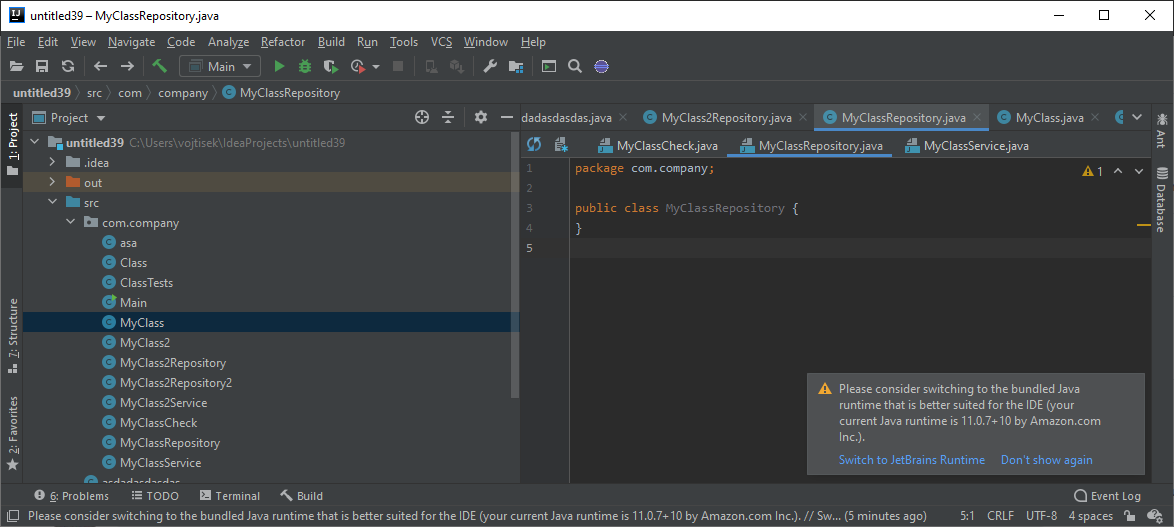Close the MyClassRepository.java editor tab
1174x527 pixels.
coord(976,118)
